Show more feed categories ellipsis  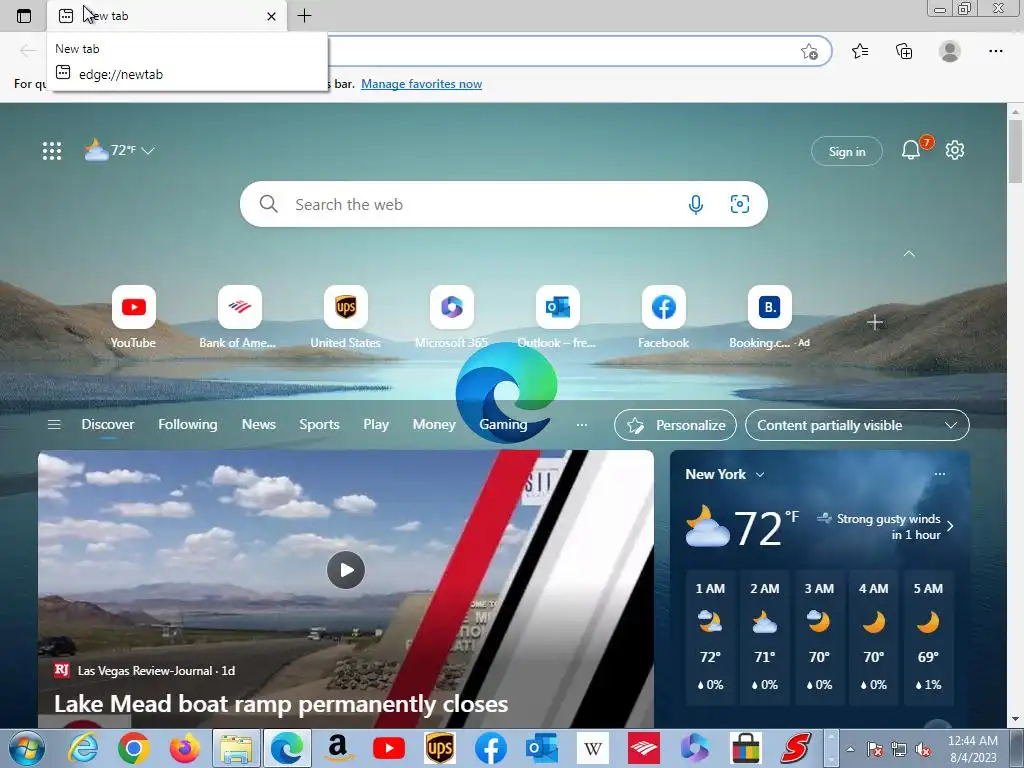(581, 425)
